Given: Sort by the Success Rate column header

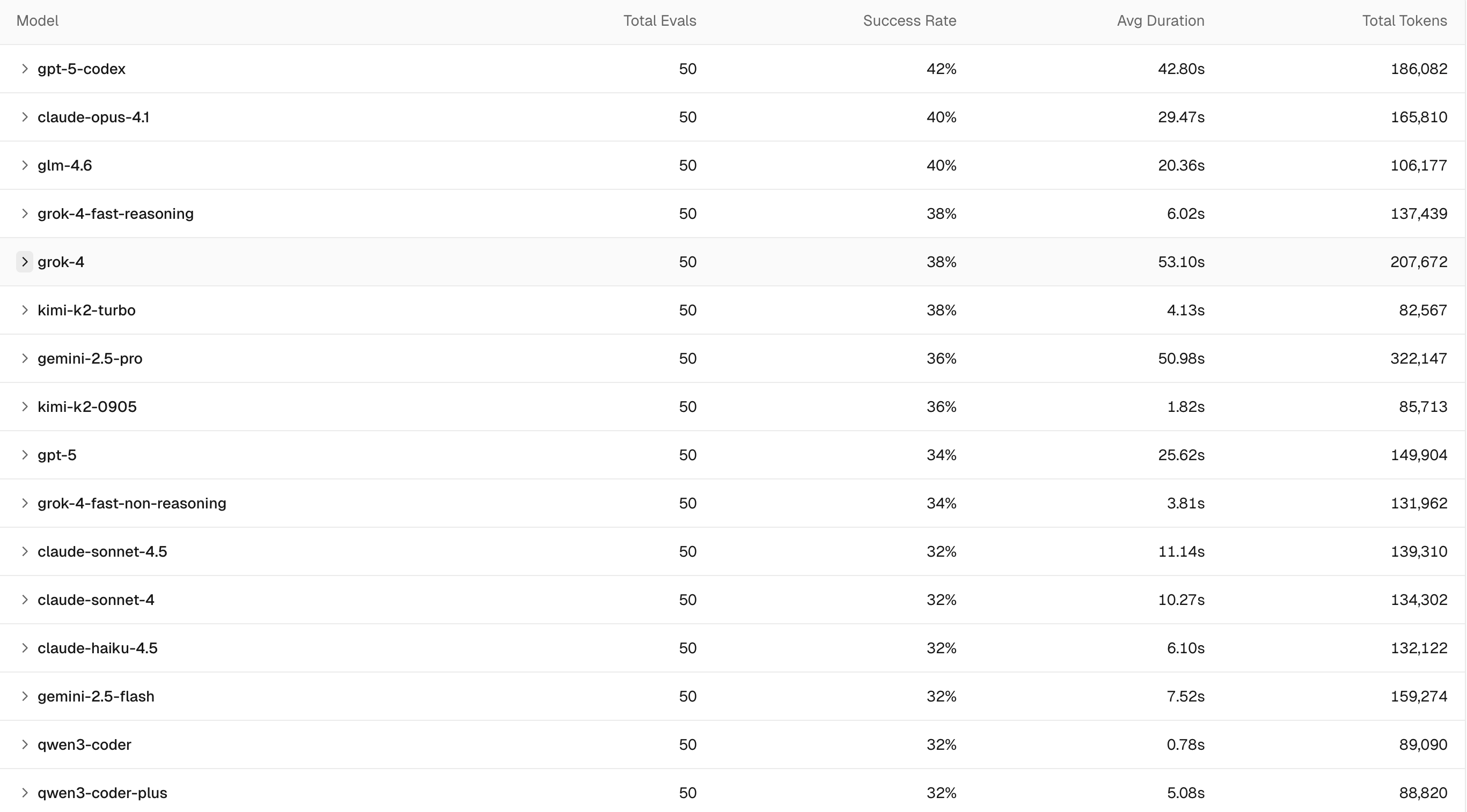Looking at the screenshot, I should point(909,21).
